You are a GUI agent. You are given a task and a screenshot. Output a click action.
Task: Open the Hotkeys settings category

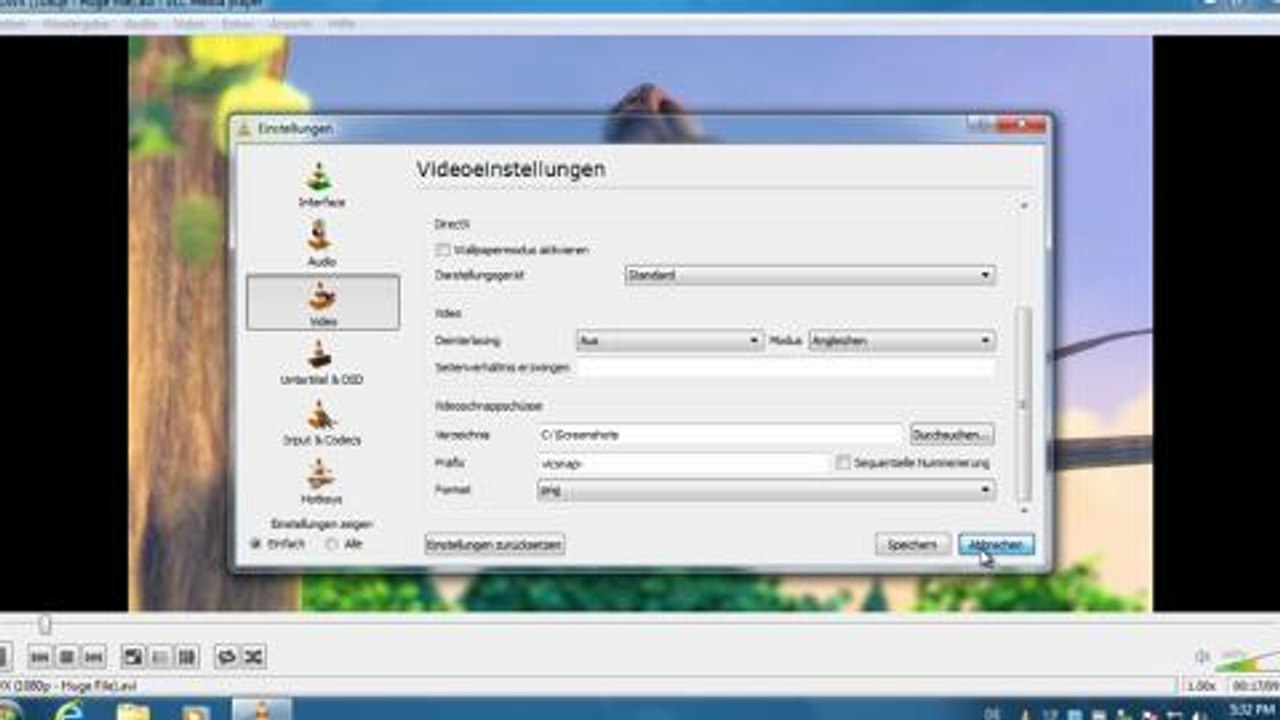(x=321, y=481)
